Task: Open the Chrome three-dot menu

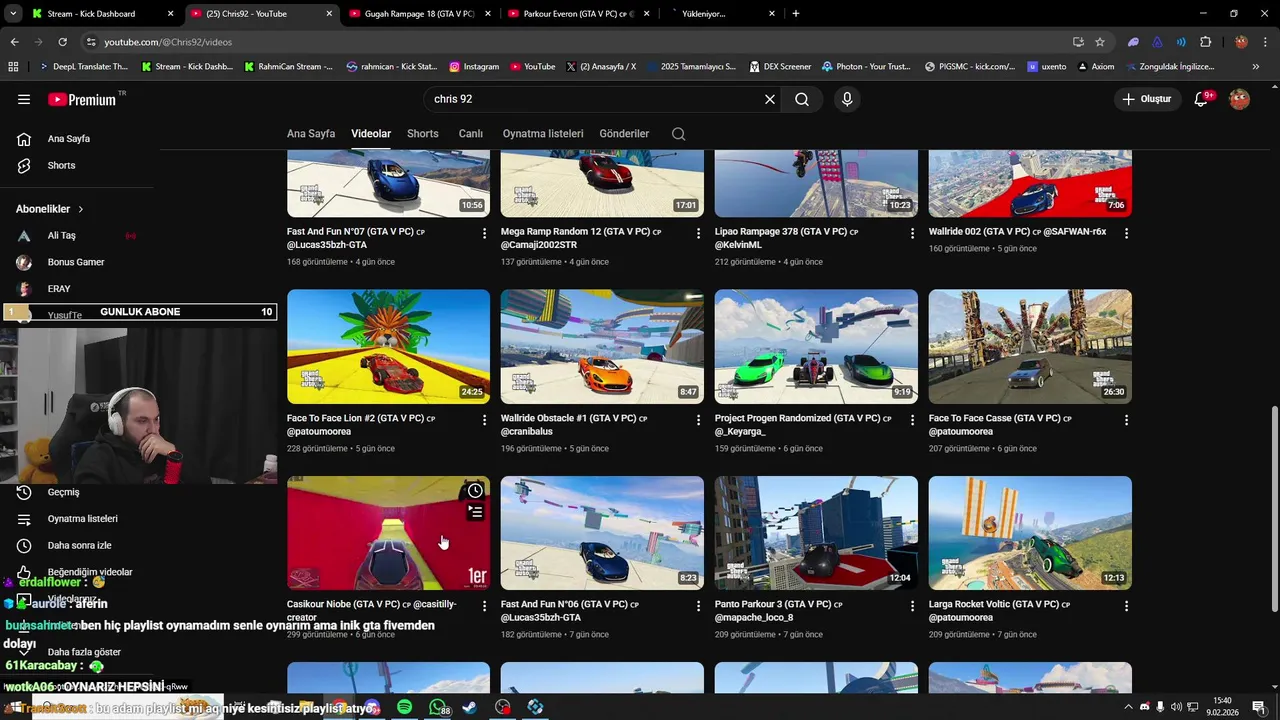Action: [x=1265, y=42]
